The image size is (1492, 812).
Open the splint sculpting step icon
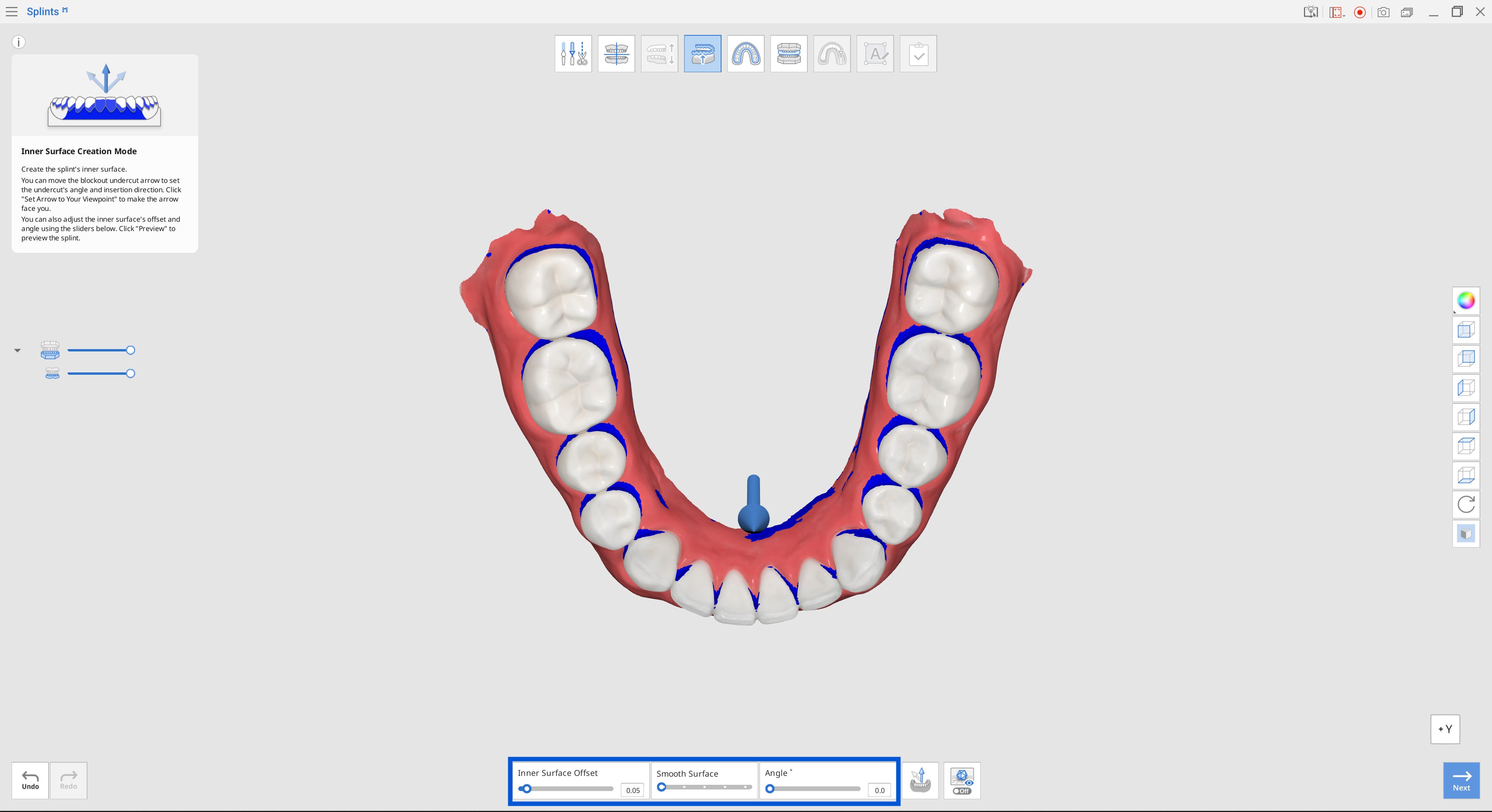(x=832, y=54)
